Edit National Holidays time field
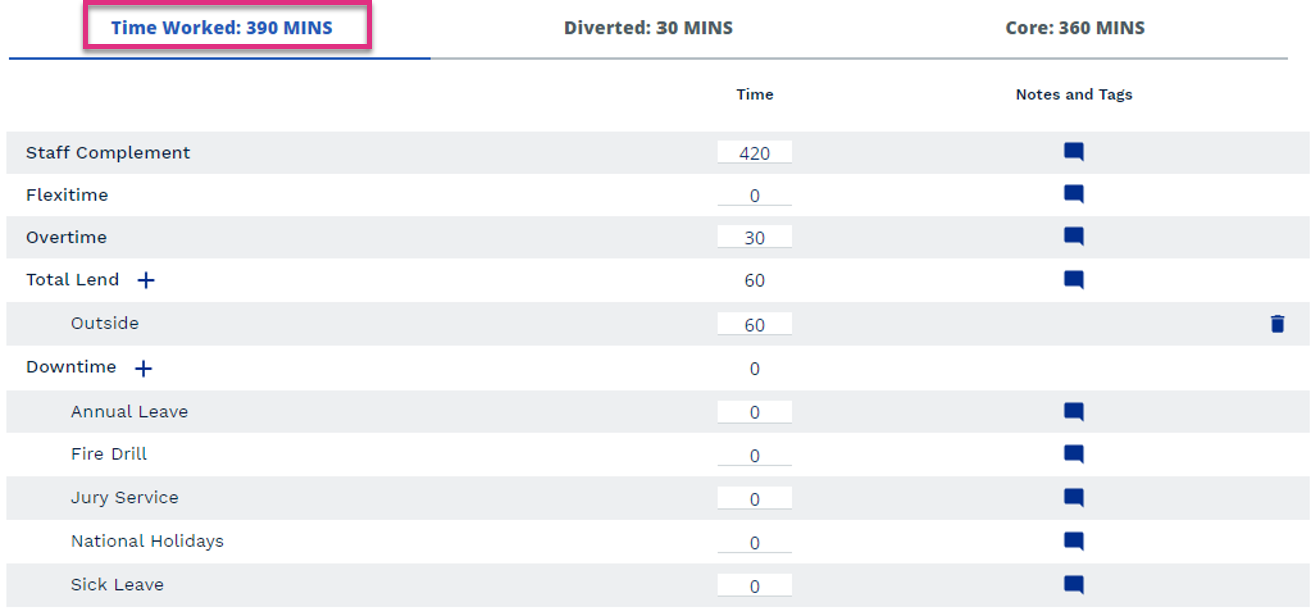The height and width of the screenshot is (614, 1315). tap(754, 542)
